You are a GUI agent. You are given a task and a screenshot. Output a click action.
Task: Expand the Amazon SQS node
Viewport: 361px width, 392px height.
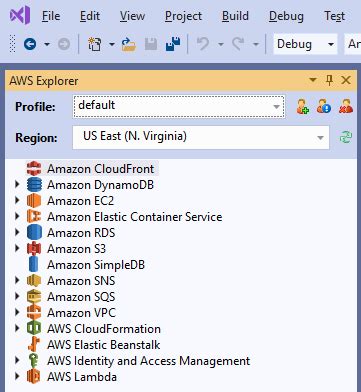point(18,296)
